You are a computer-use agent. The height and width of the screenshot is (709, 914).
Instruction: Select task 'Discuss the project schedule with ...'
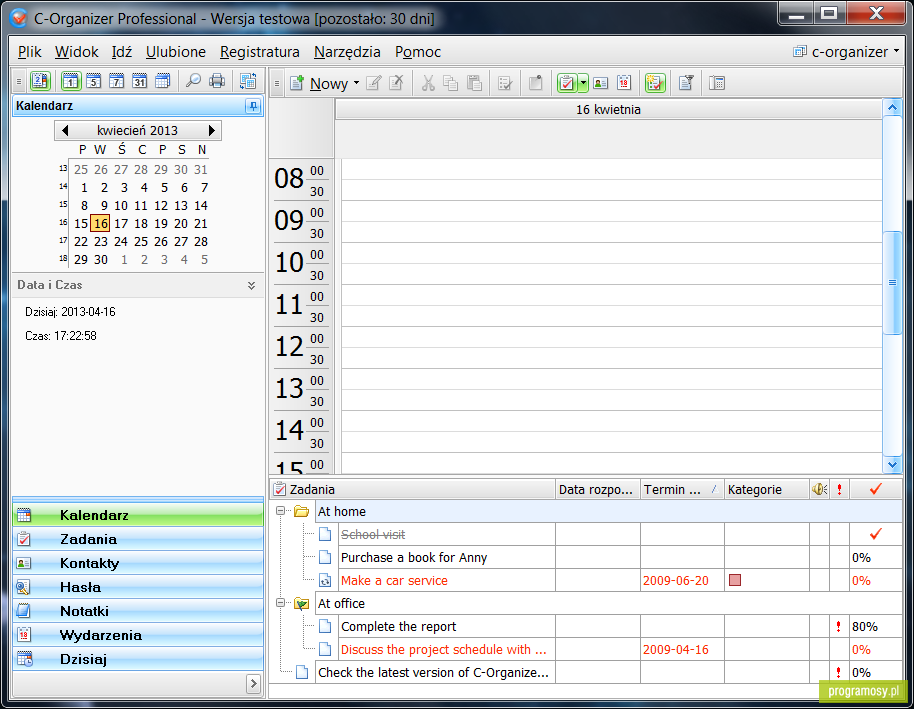[x=444, y=650]
